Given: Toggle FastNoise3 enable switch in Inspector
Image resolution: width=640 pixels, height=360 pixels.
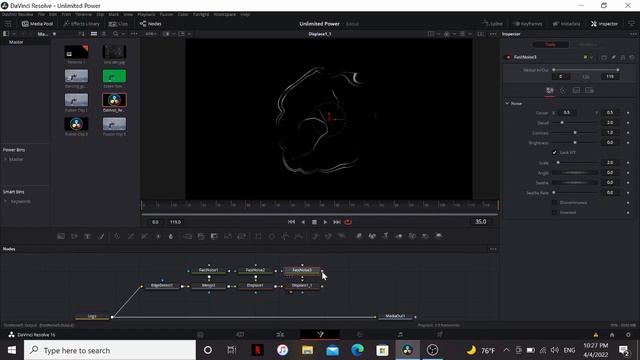Looking at the screenshot, I should [x=508, y=58].
